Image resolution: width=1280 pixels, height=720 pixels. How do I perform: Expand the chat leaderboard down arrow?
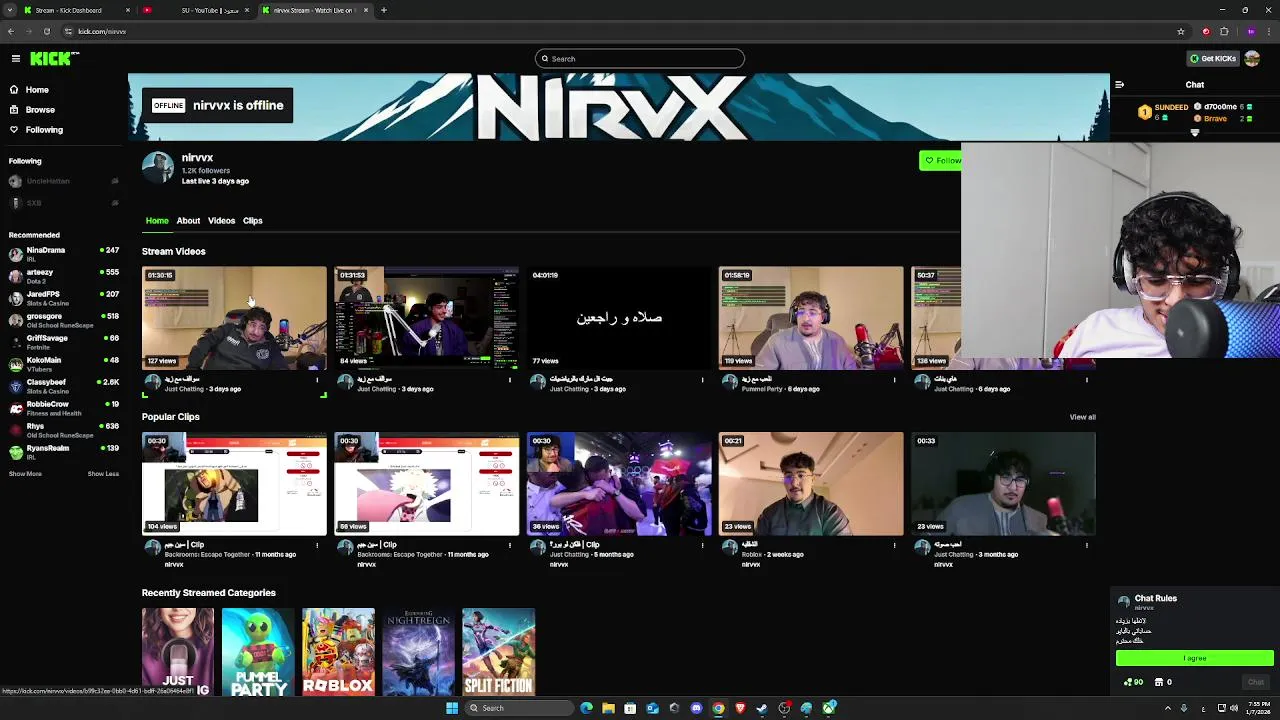(x=1195, y=133)
